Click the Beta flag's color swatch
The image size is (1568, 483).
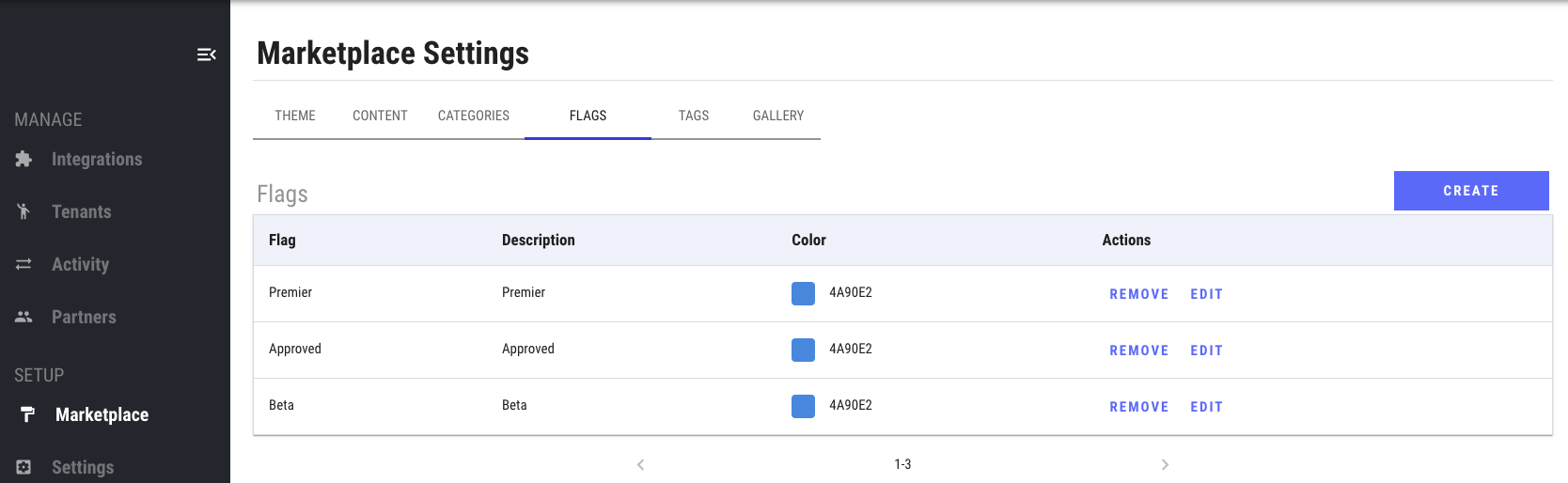click(803, 406)
